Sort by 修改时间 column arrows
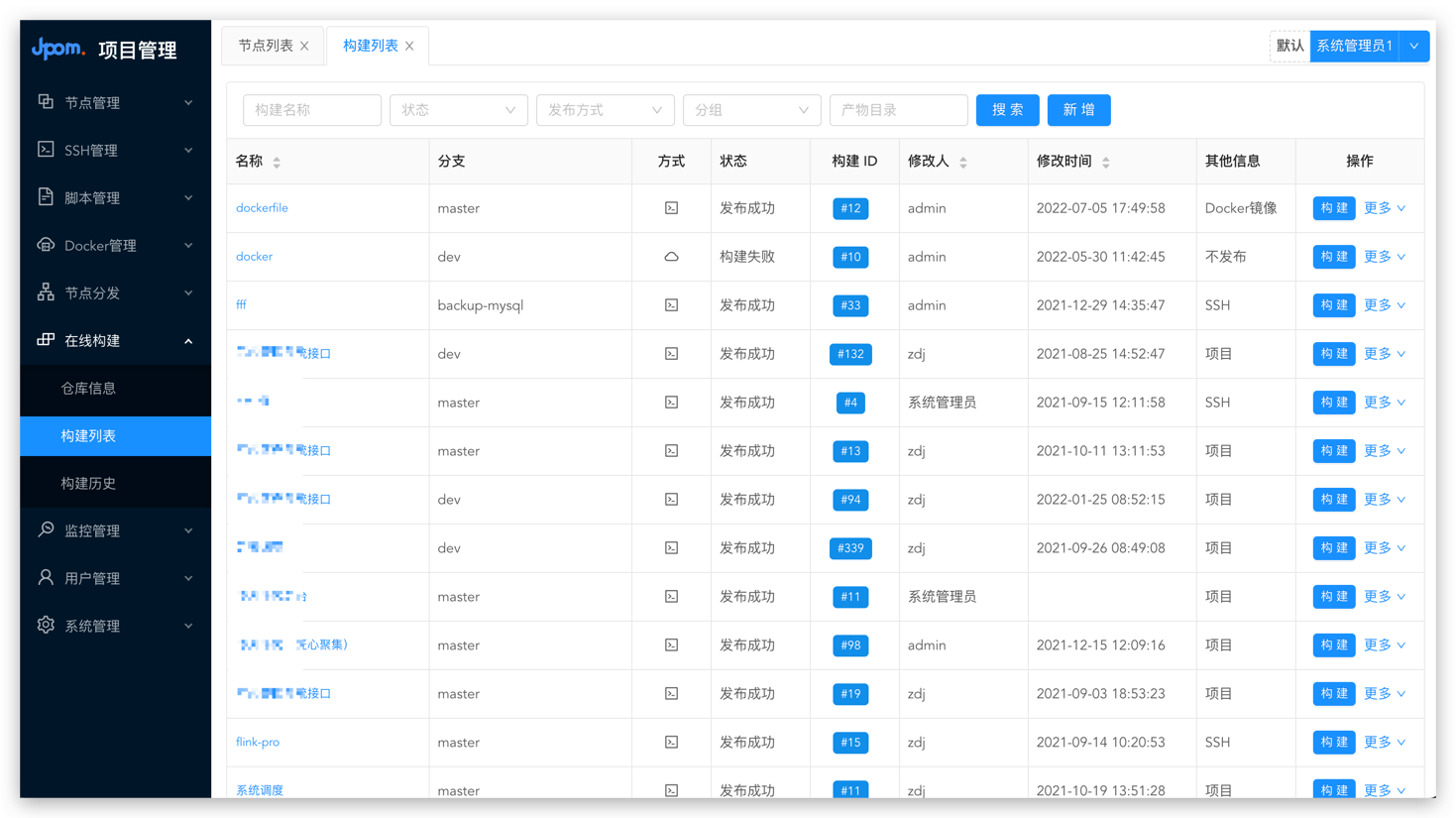 tap(1106, 162)
